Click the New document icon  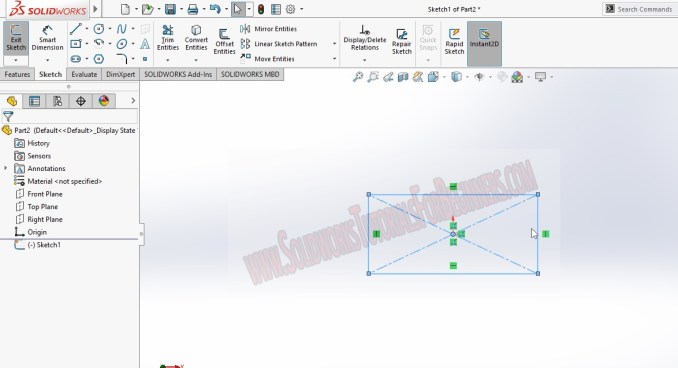click(125, 9)
